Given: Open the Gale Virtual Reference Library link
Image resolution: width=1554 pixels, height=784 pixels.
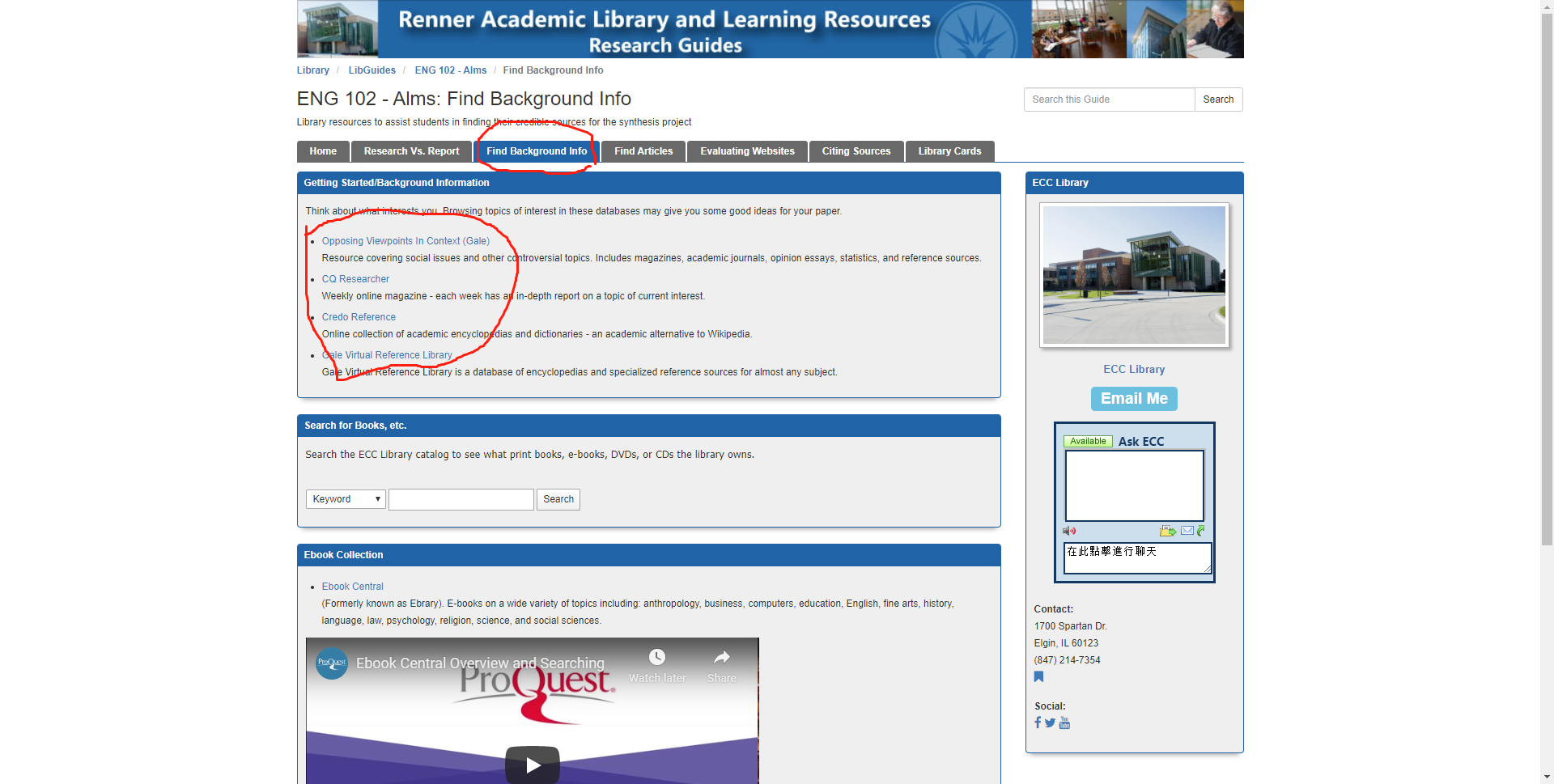Looking at the screenshot, I should 387,355.
